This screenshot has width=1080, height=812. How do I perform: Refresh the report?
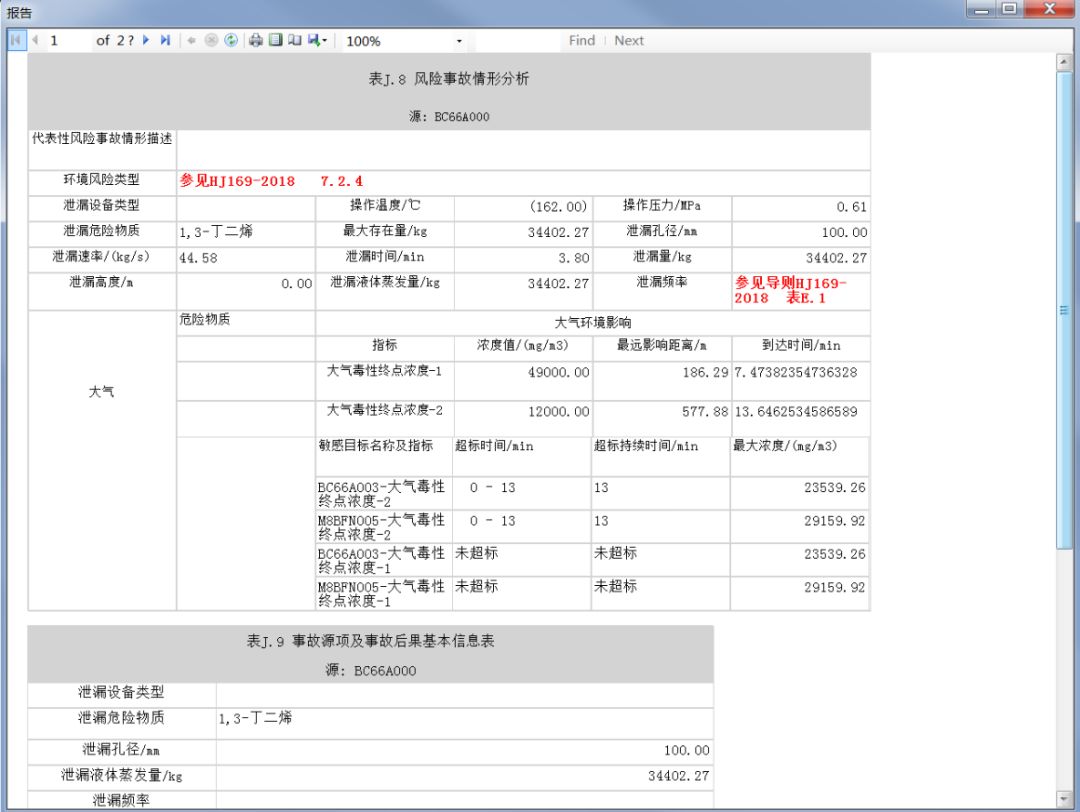click(x=231, y=41)
